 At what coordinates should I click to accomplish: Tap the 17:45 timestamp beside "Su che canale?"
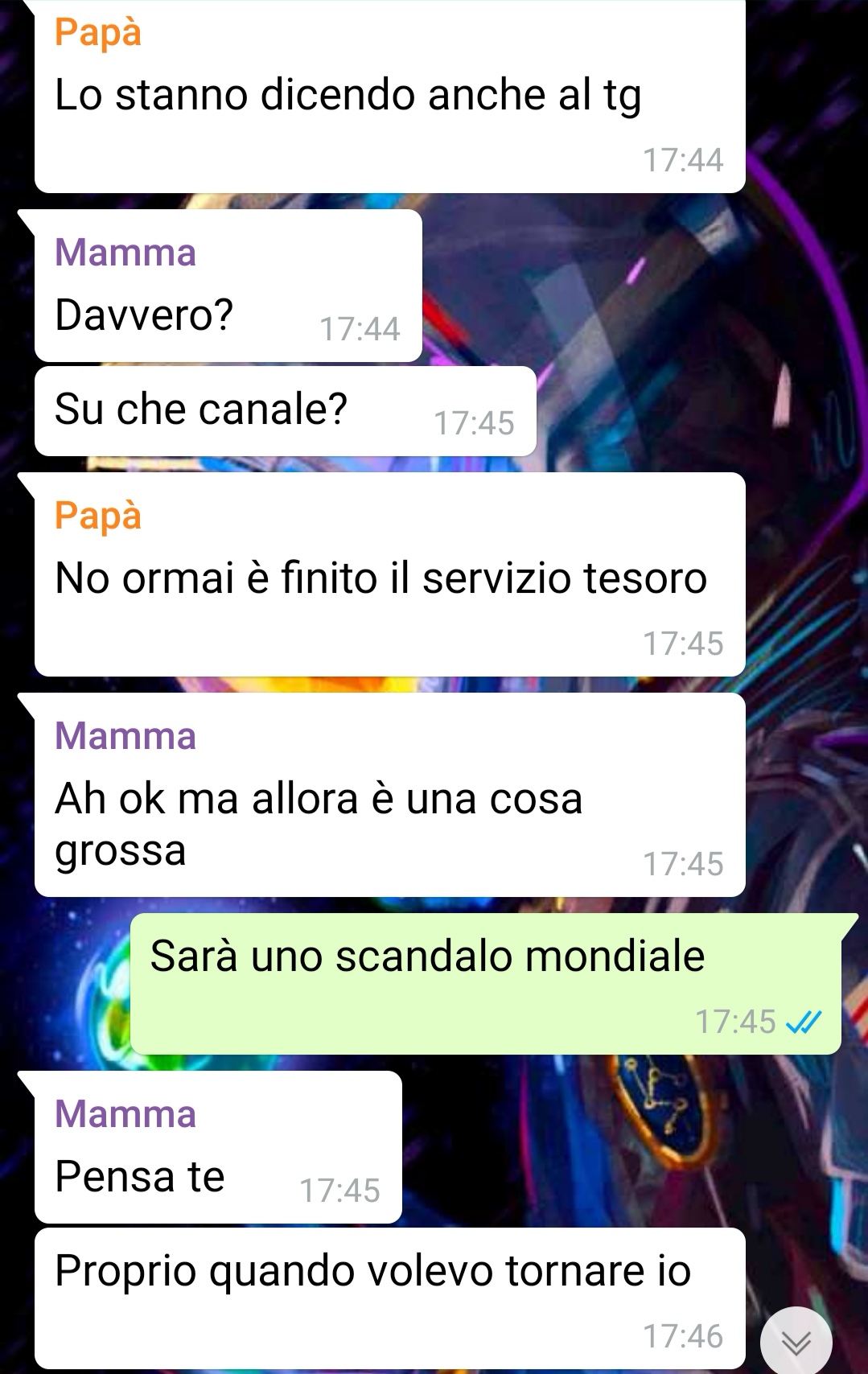click(474, 423)
